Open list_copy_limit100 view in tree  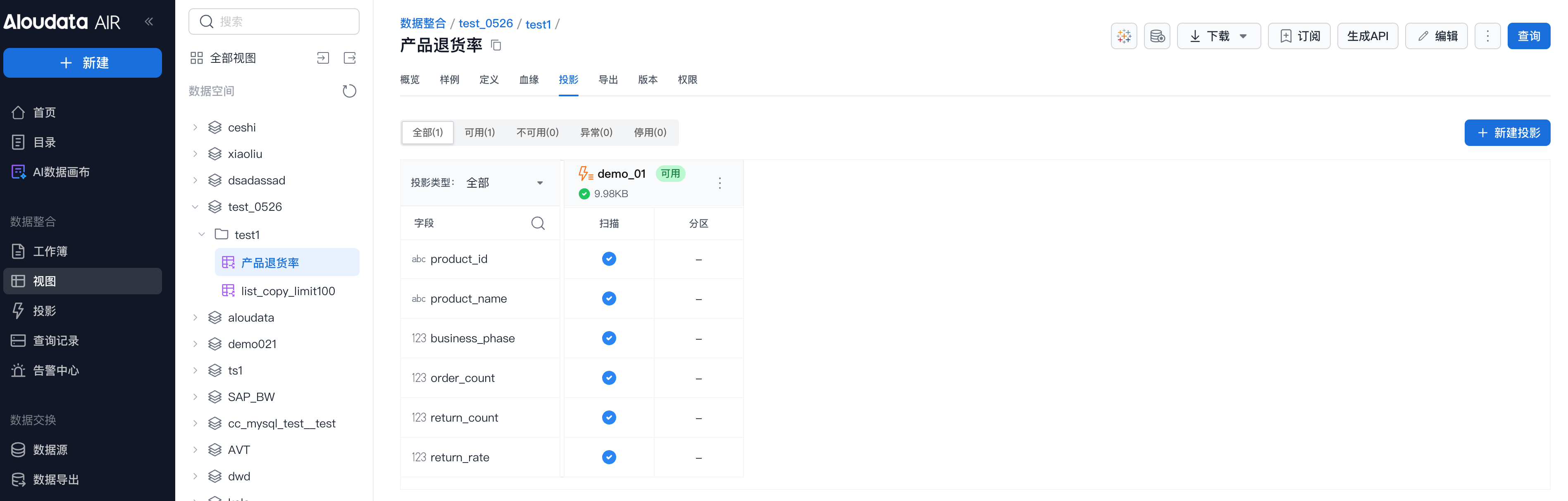pos(287,291)
